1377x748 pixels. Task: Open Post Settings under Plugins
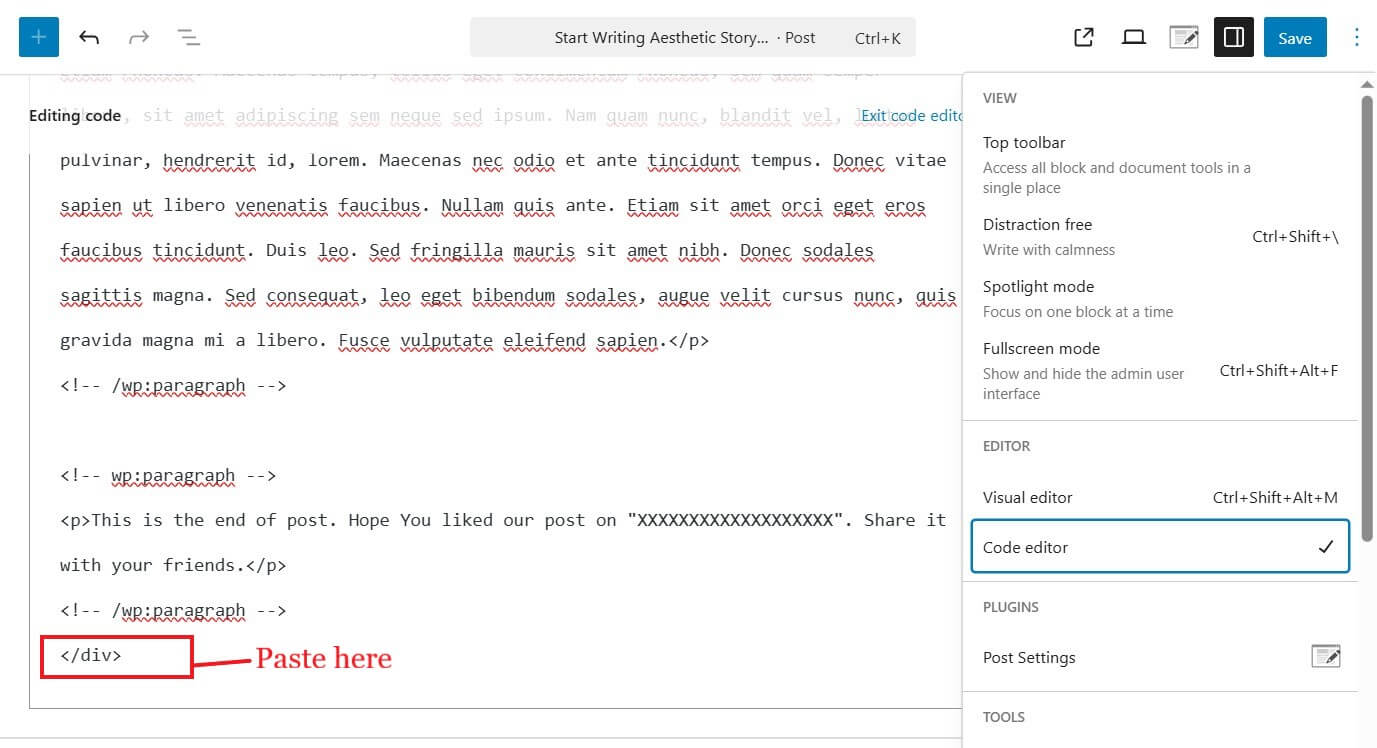pos(1160,657)
